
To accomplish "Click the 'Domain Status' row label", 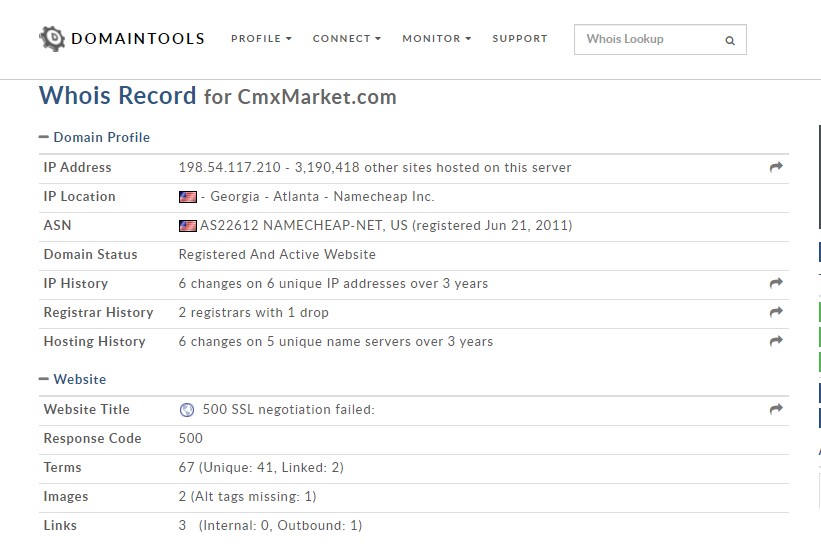I will click(x=91, y=254).
